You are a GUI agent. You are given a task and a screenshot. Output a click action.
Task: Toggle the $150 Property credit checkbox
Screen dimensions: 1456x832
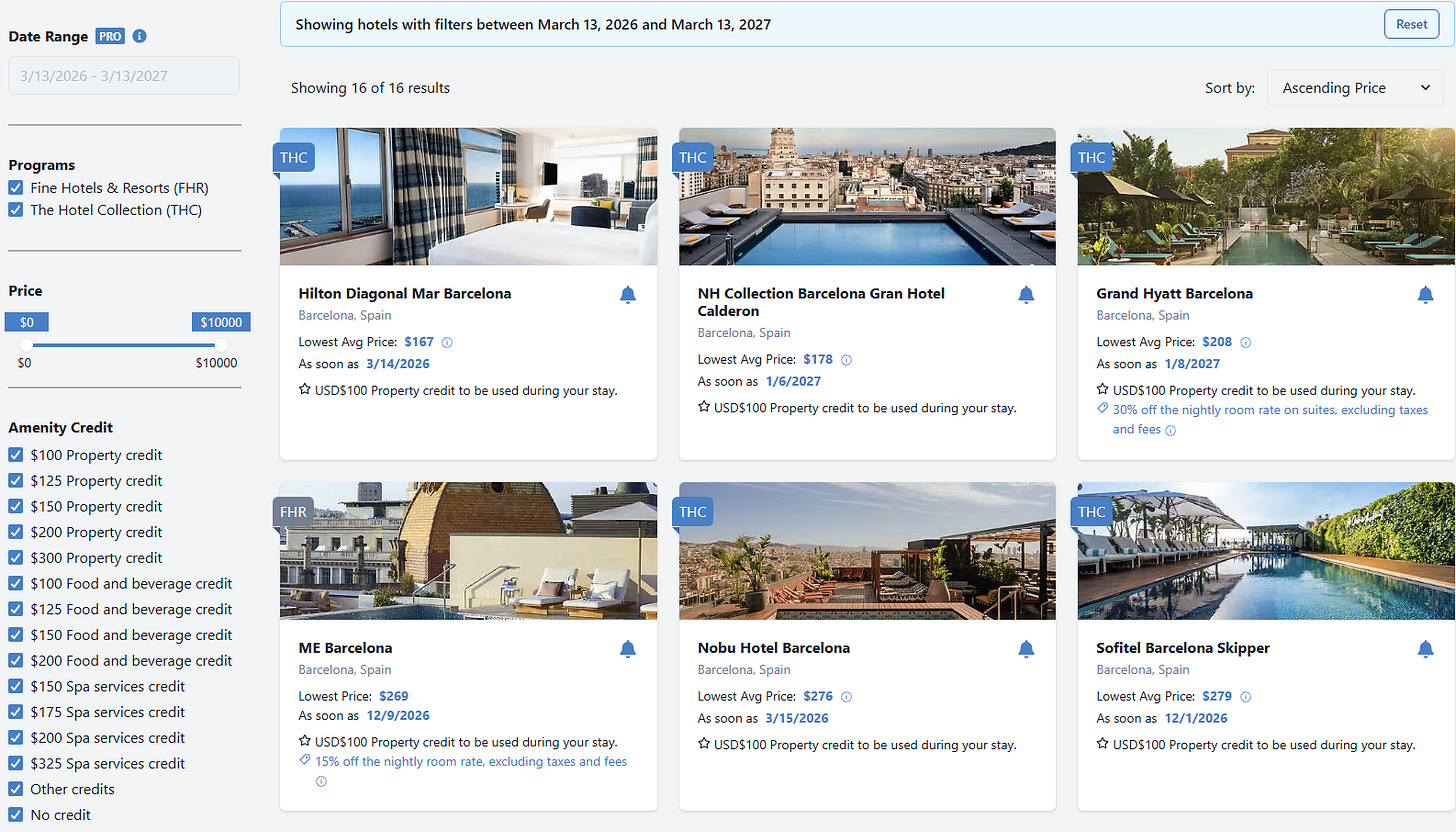16,507
